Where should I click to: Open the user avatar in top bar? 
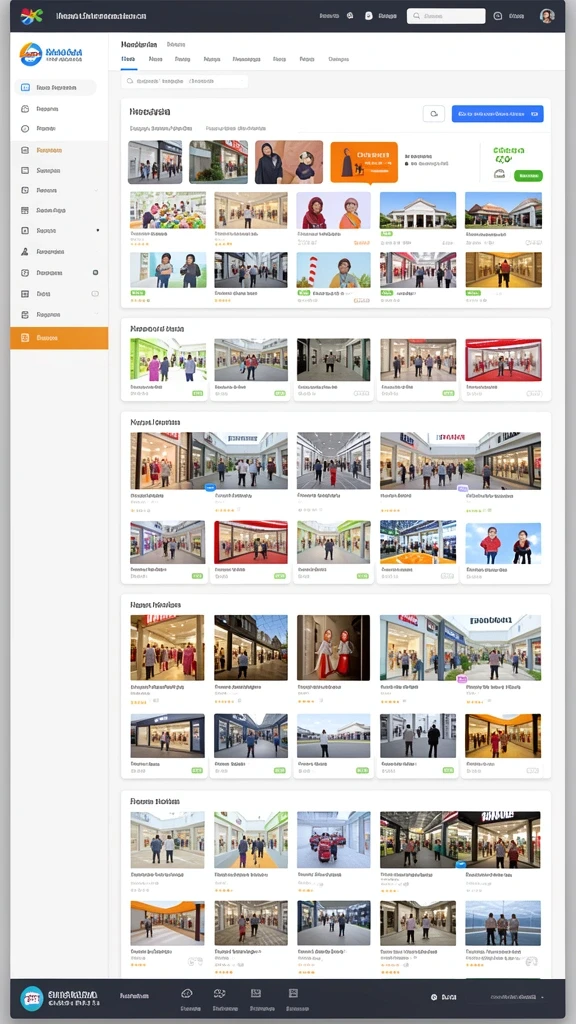click(x=547, y=16)
